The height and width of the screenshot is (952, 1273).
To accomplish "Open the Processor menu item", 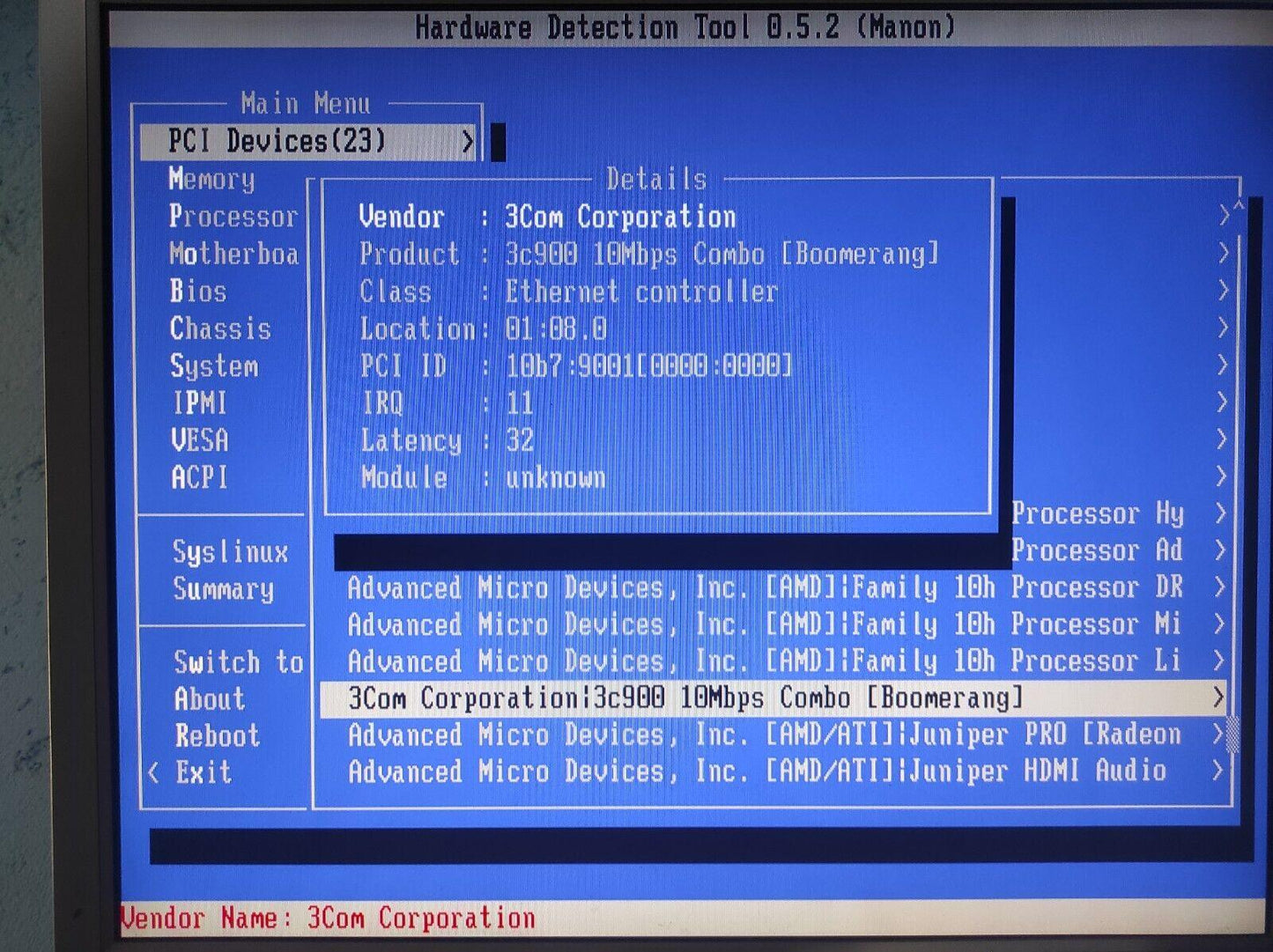I will [x=233, y=217].
